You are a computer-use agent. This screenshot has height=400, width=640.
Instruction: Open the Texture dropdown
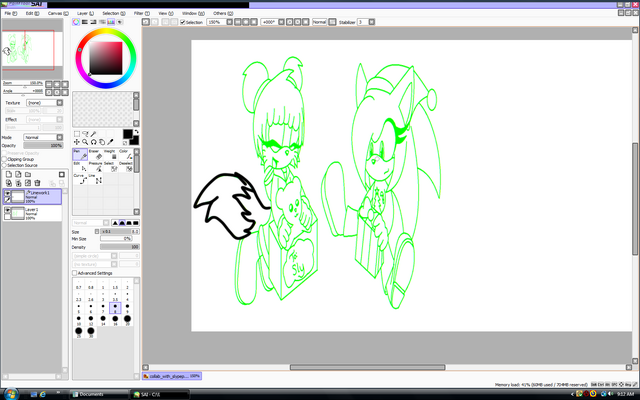[x=45, y=103]
